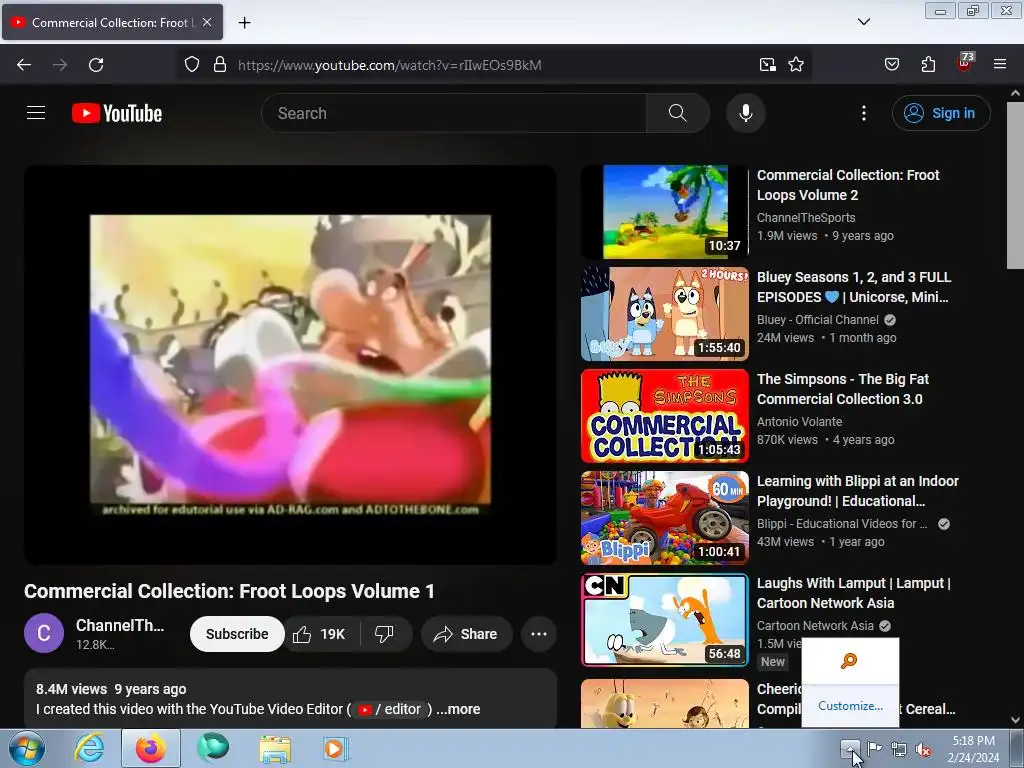This screenshot has width=1024, height=768.
Task: Bookmark this page with the star icon
Action: pyautogui.click(x=795, y=65)
